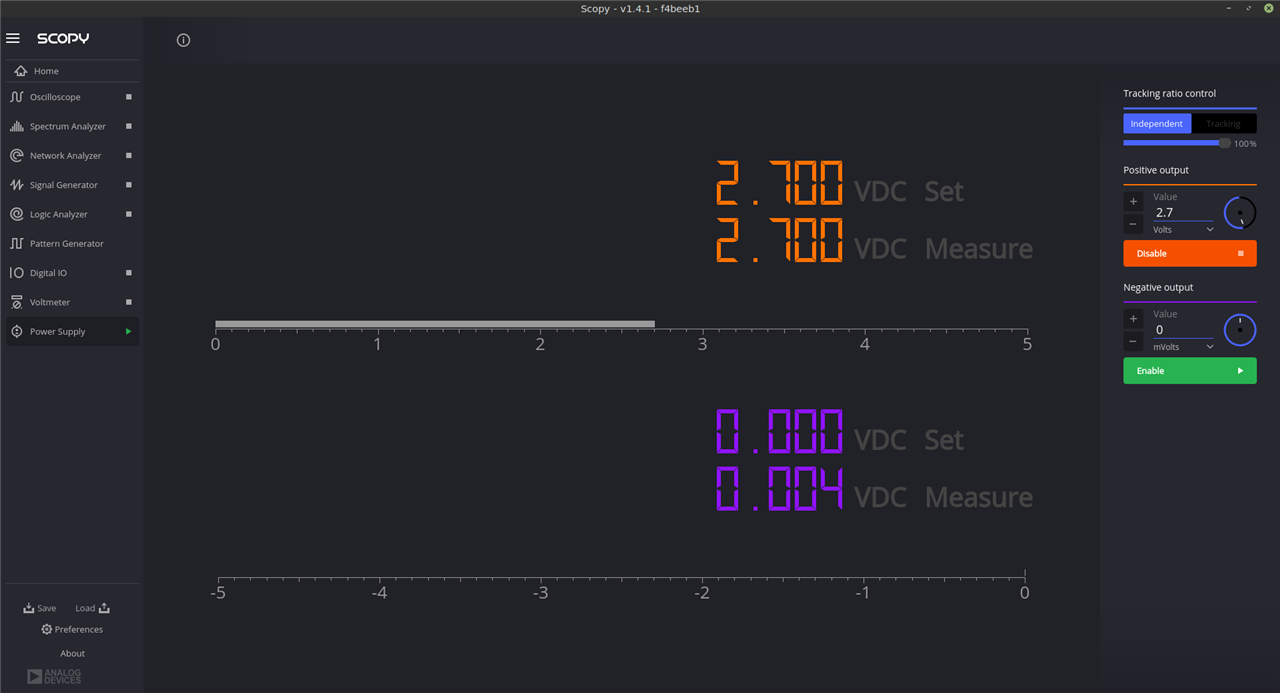Click the negative output rotary knob
This screenshot has height=693, width=1280.
click(x=1240, y=330)
